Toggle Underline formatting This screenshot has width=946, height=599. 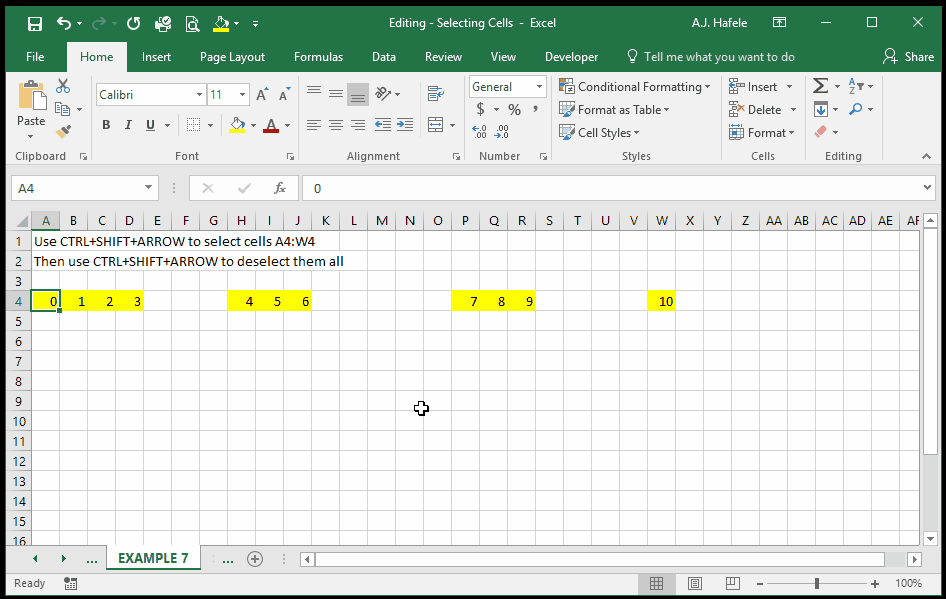coord(150,125)
